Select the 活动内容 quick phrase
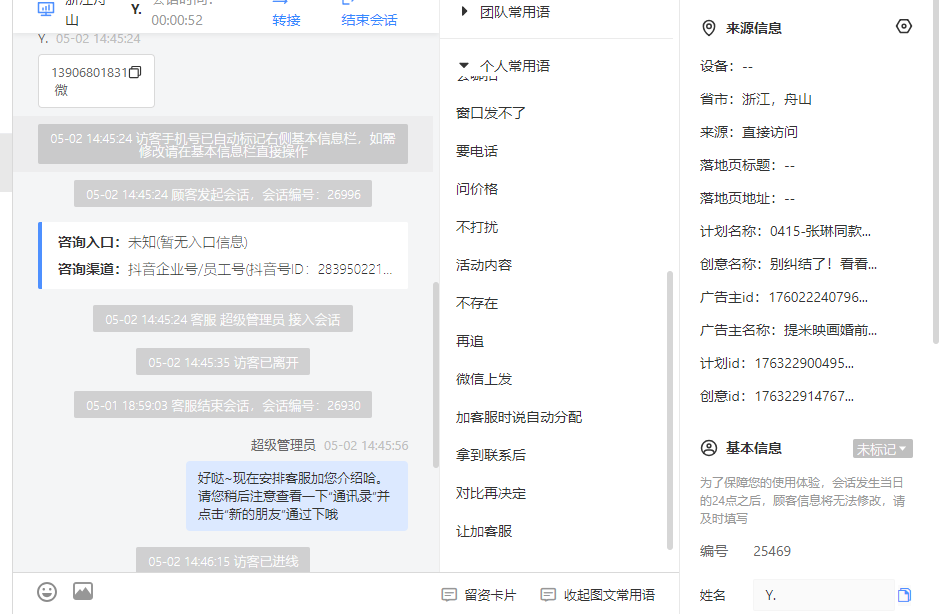Viewport: 939px width, 614px height. (484, 265)
